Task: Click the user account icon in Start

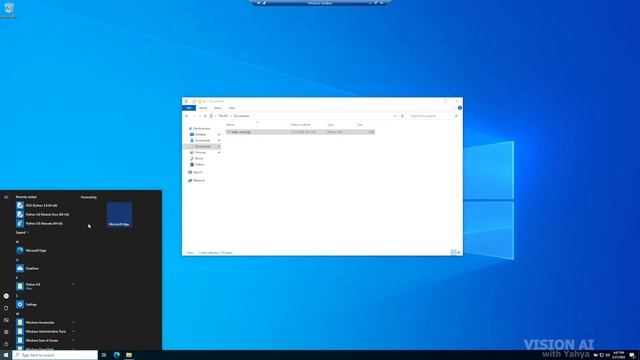Action: pyautogui.click(x=6, y=296)
